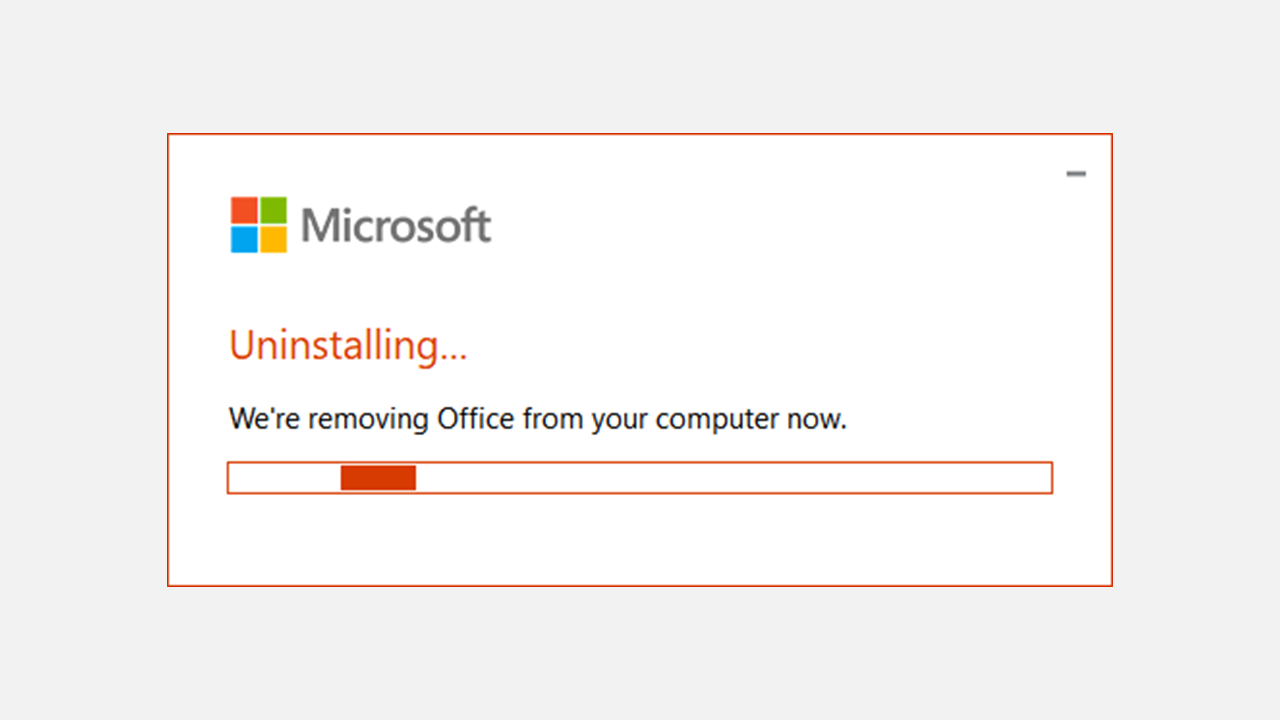Click the blue square of the Microsoft logo
1280x720 pixels.
[244, 240]
